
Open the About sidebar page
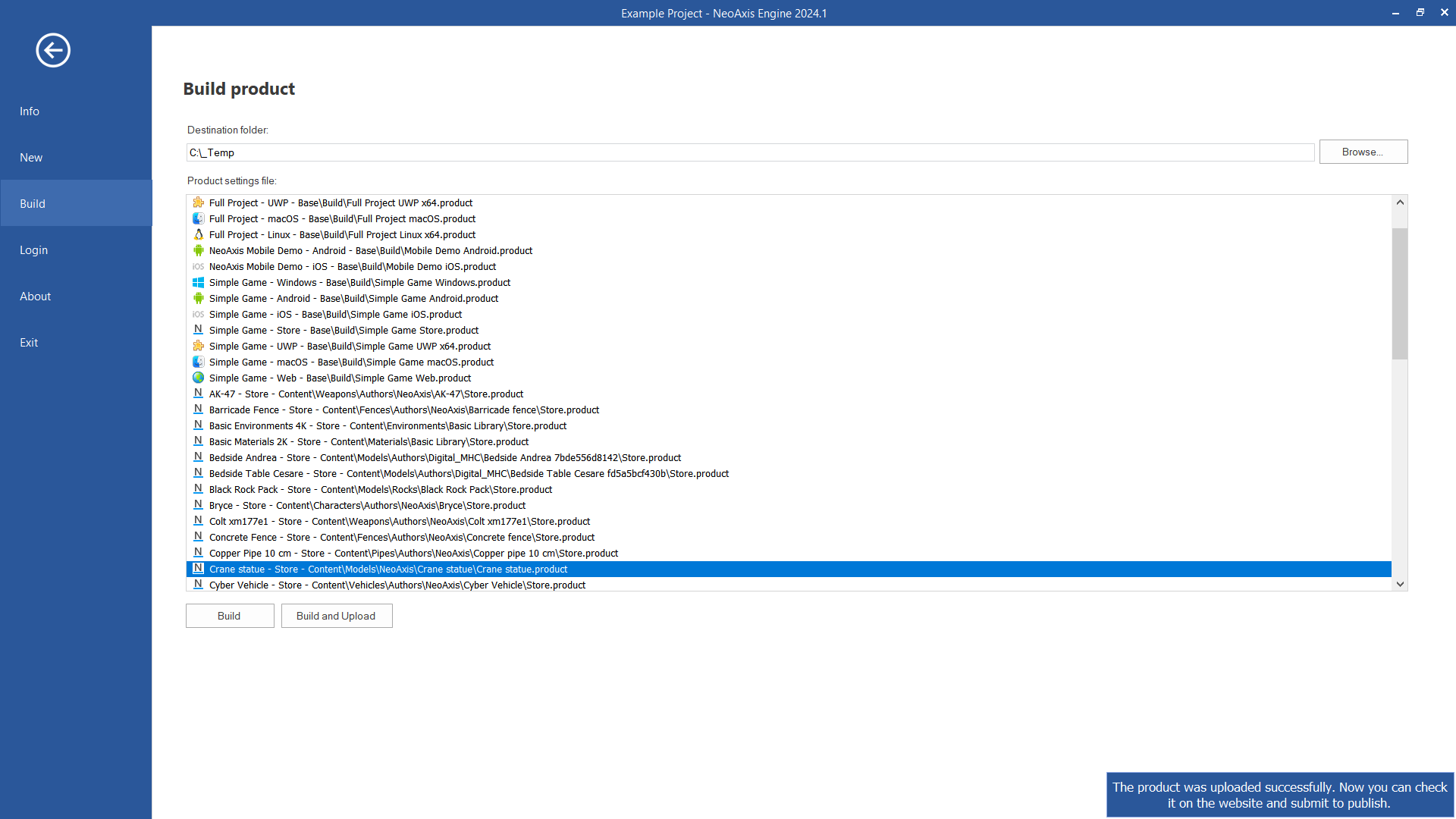[35, 297]
